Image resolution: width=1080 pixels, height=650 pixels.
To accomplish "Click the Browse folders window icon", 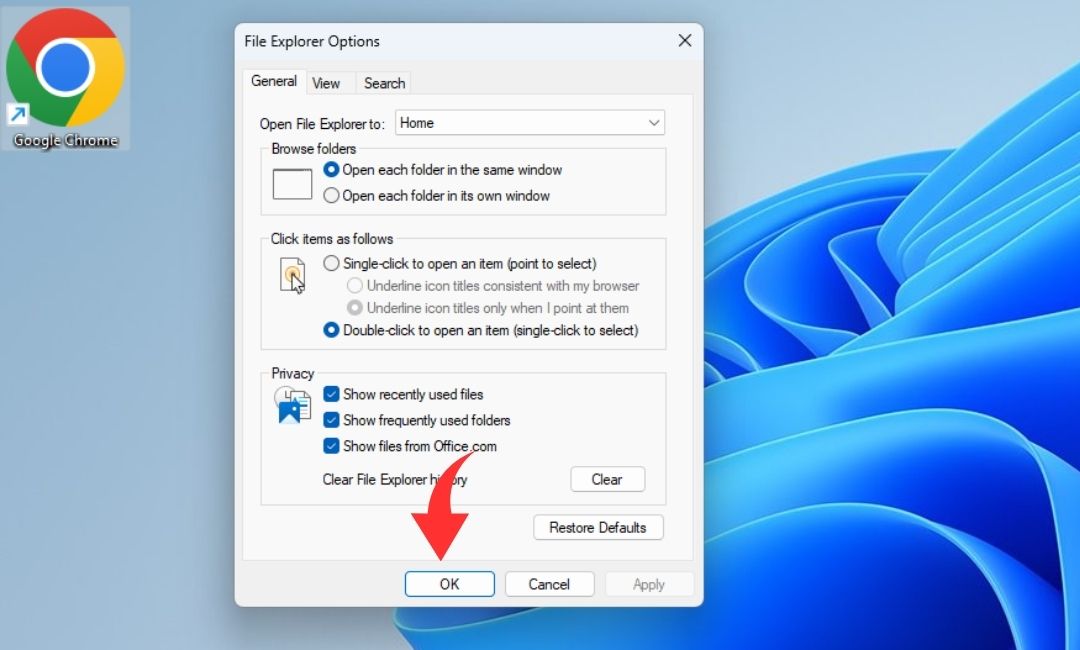I will (292, 184).
